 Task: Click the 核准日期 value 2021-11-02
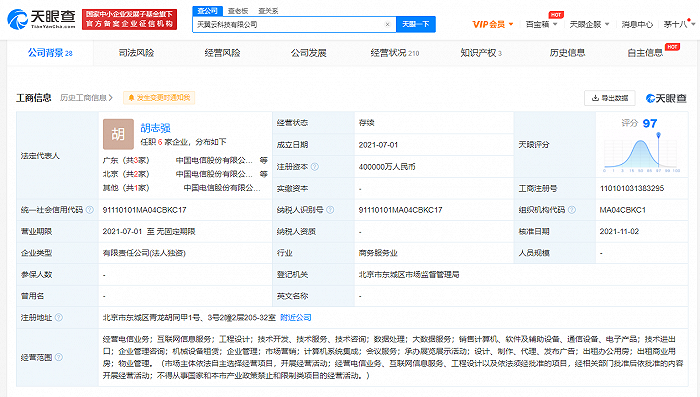[x=619, y=231]
